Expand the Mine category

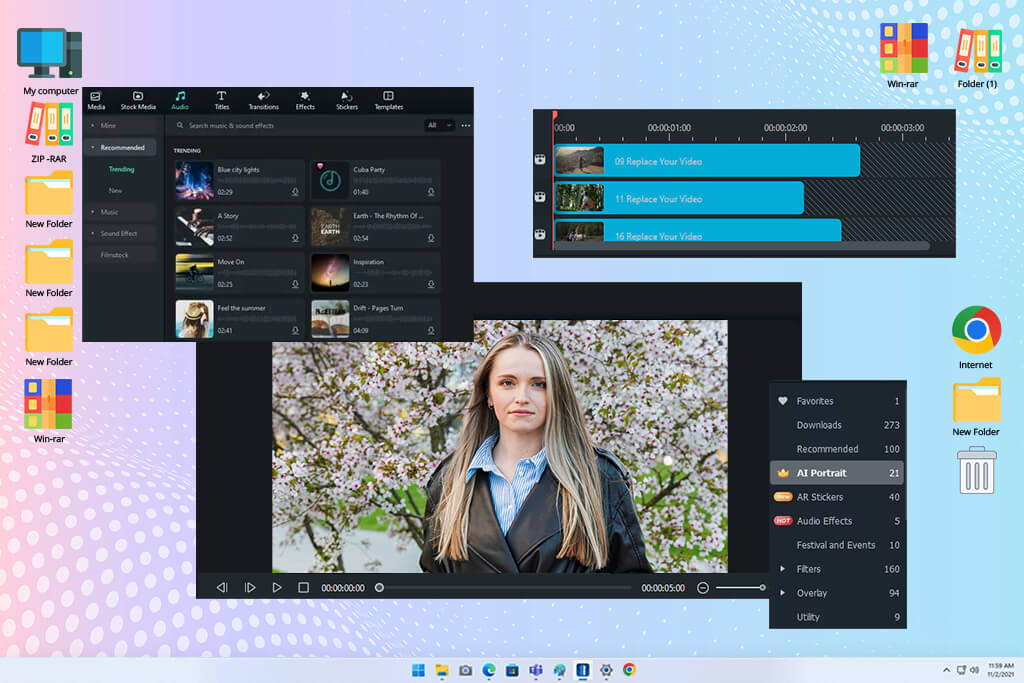tap(120, 125)
